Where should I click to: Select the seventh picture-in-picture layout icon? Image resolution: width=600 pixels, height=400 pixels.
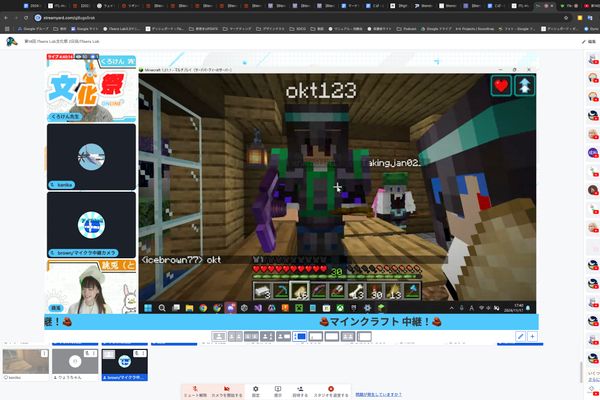[x=316, y=336]
